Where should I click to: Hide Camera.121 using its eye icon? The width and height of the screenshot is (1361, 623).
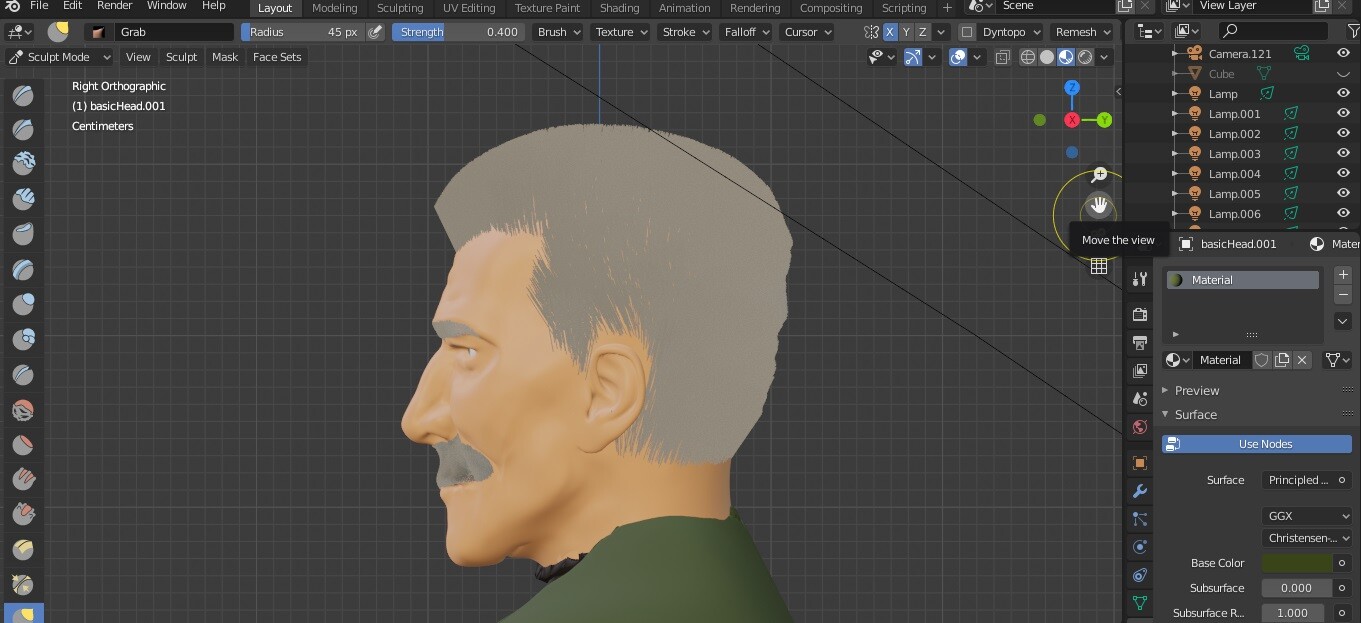(1343, 53)
